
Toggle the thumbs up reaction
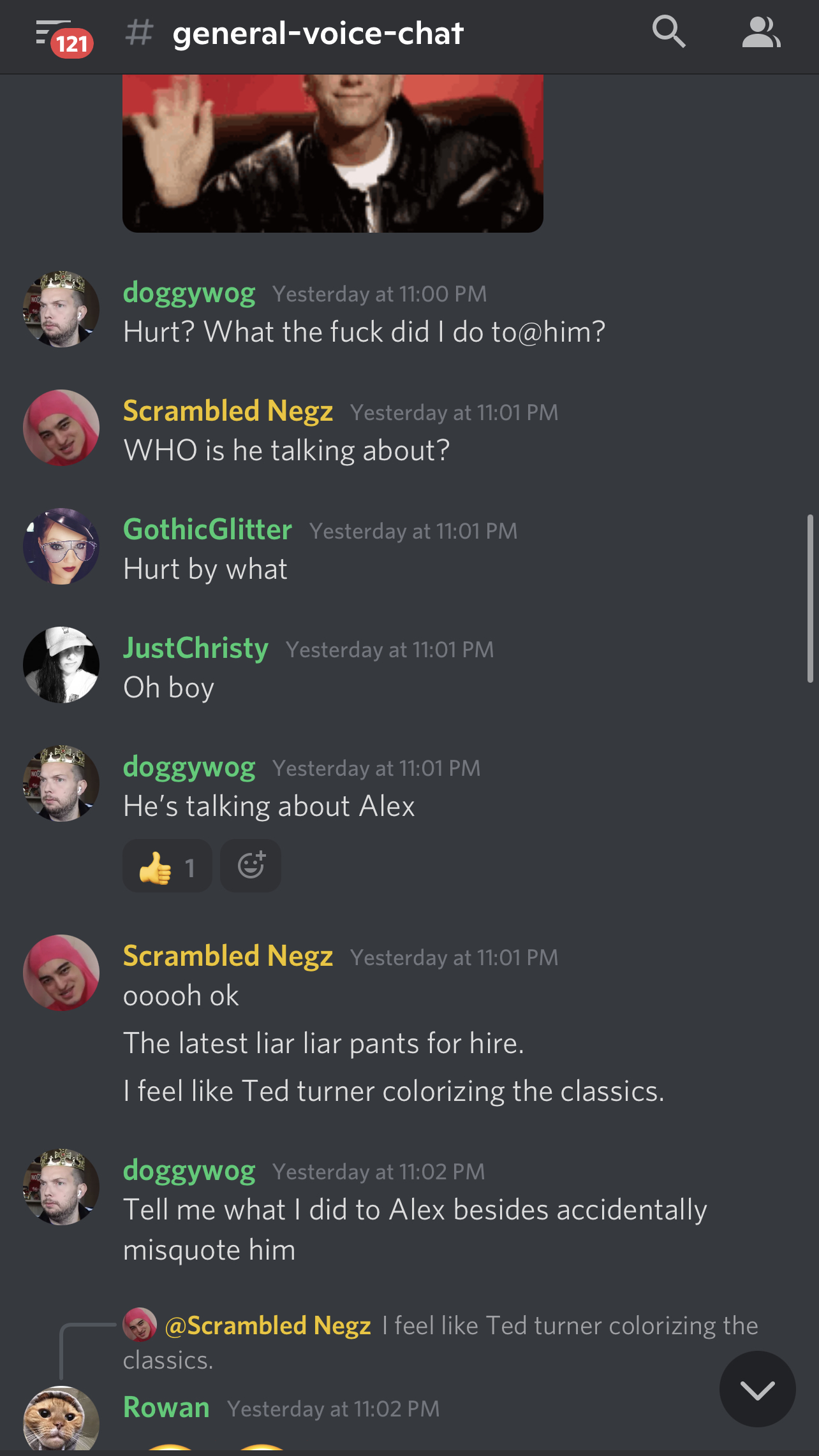[x=167, y=866]
